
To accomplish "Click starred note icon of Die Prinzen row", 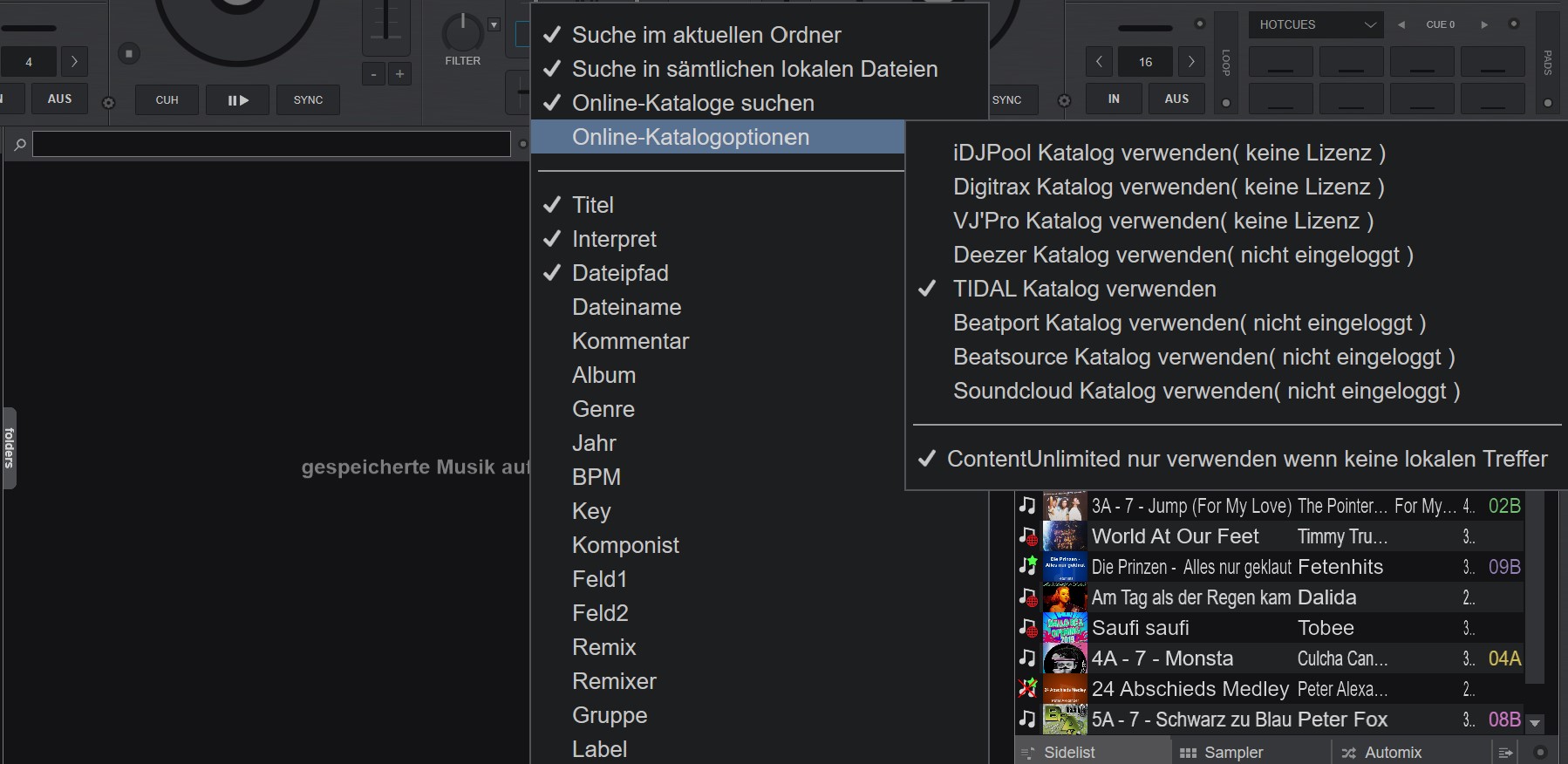I will [x=1028, y=566].
